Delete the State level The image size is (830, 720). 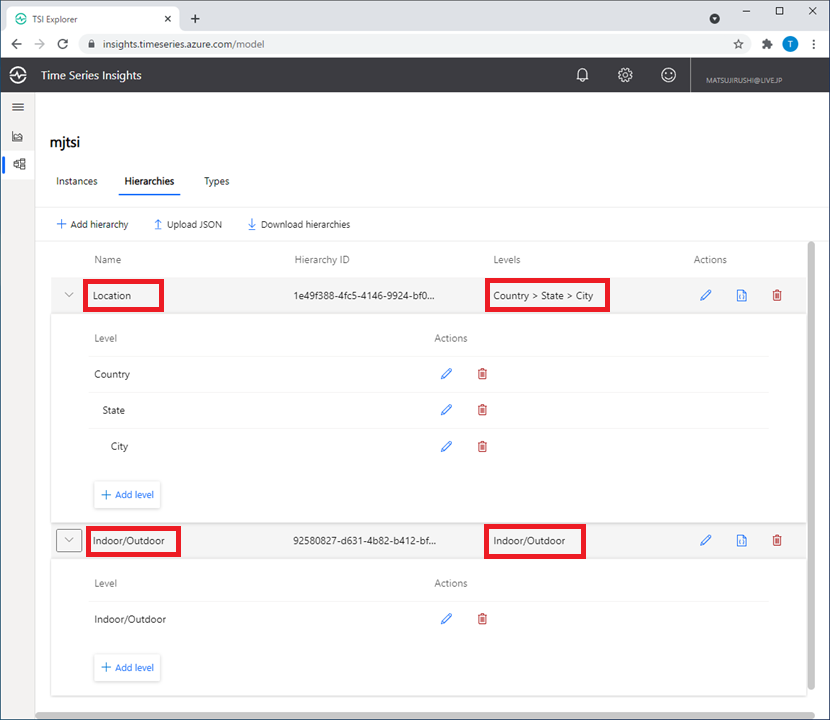pos(482,410)
